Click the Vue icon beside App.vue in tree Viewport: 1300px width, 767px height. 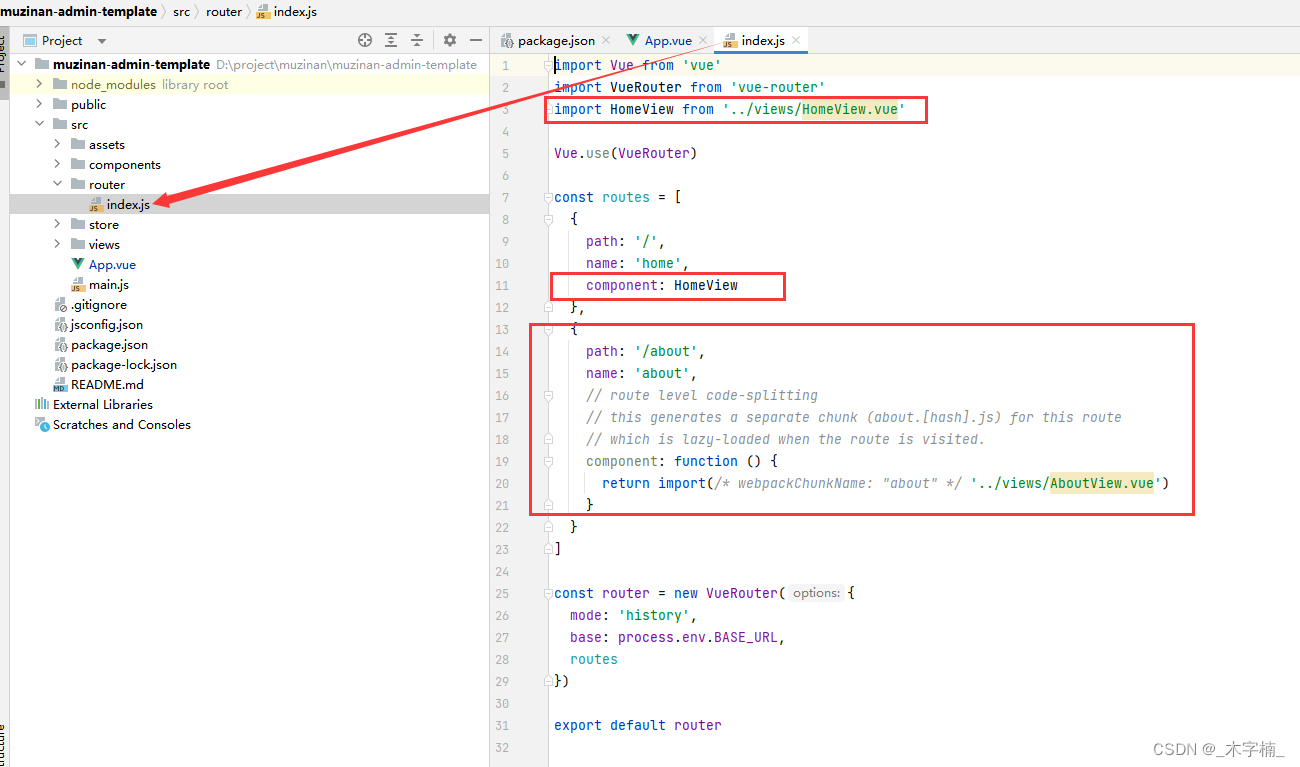[78, 265]
